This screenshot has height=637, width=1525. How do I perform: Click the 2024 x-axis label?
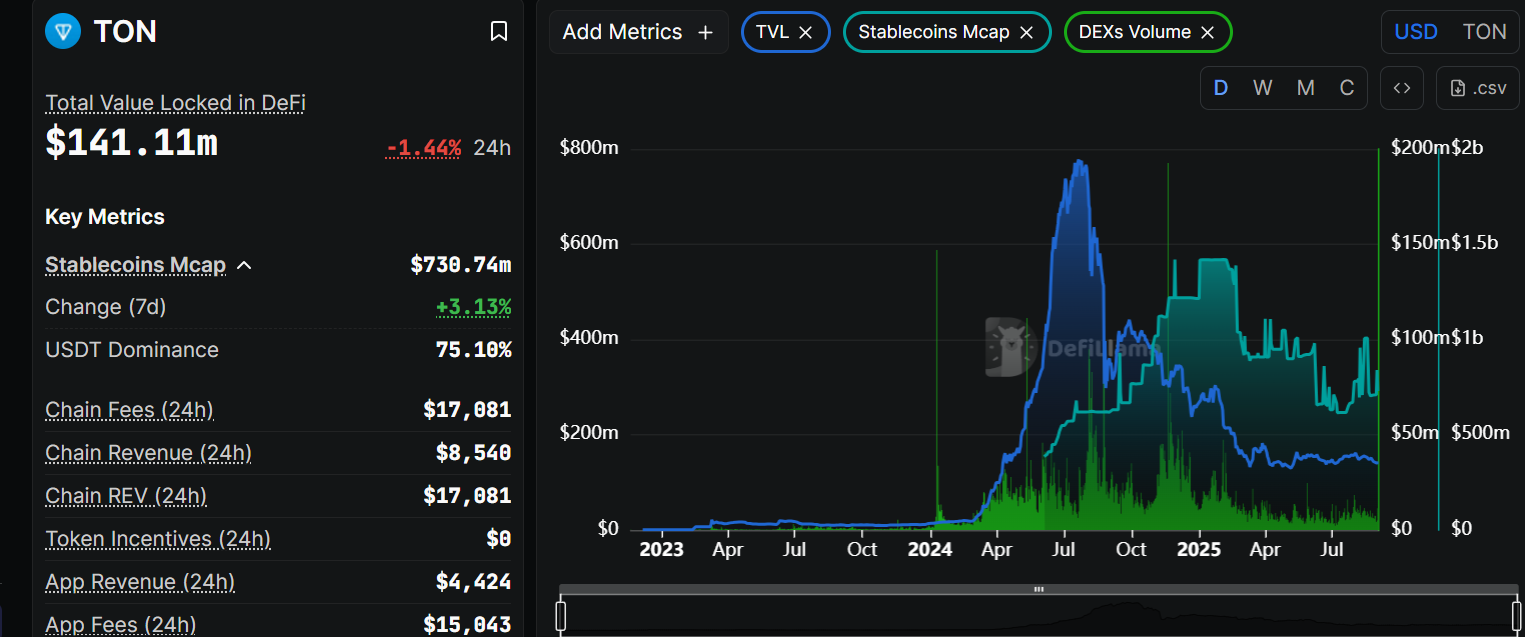[x=930, y=549]
